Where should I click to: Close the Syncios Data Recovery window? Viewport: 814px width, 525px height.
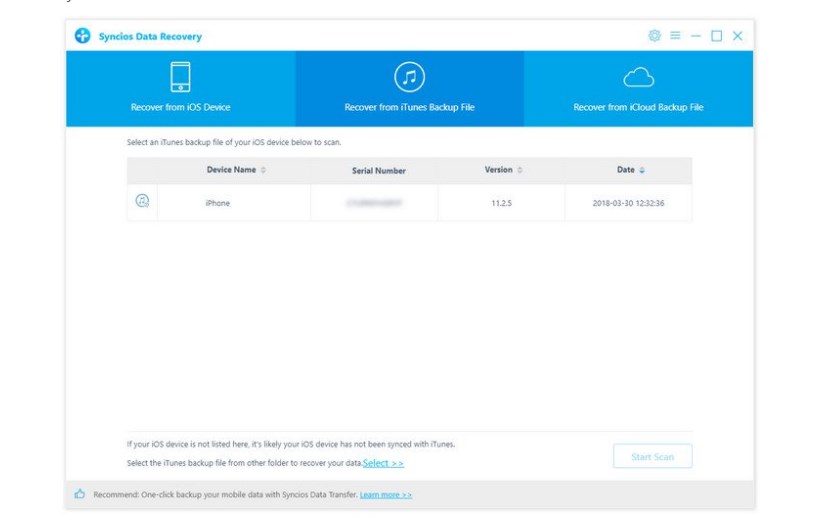[x=737, y=36]
